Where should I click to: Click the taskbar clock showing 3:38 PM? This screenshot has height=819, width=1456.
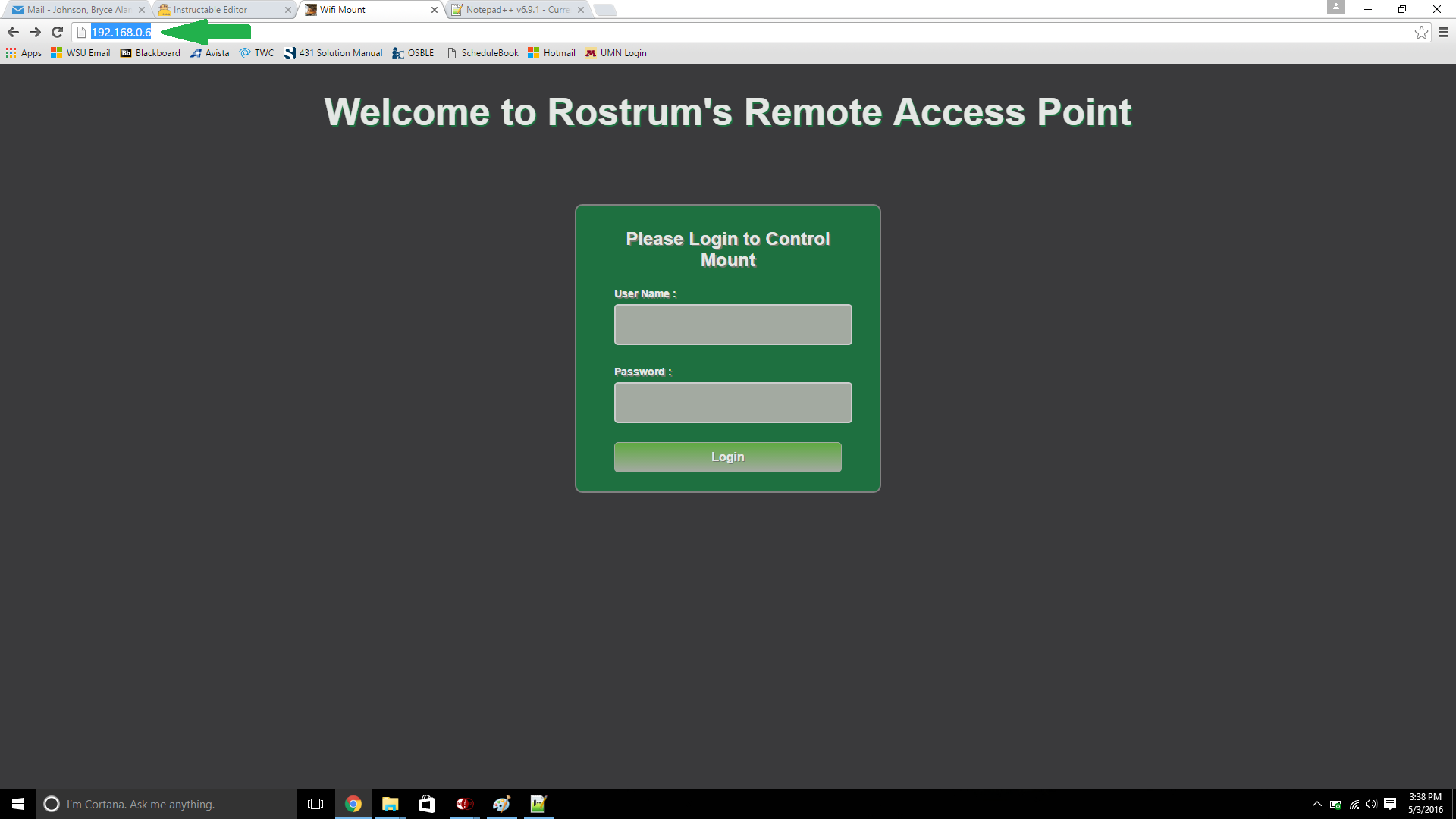coord(1426,804)
